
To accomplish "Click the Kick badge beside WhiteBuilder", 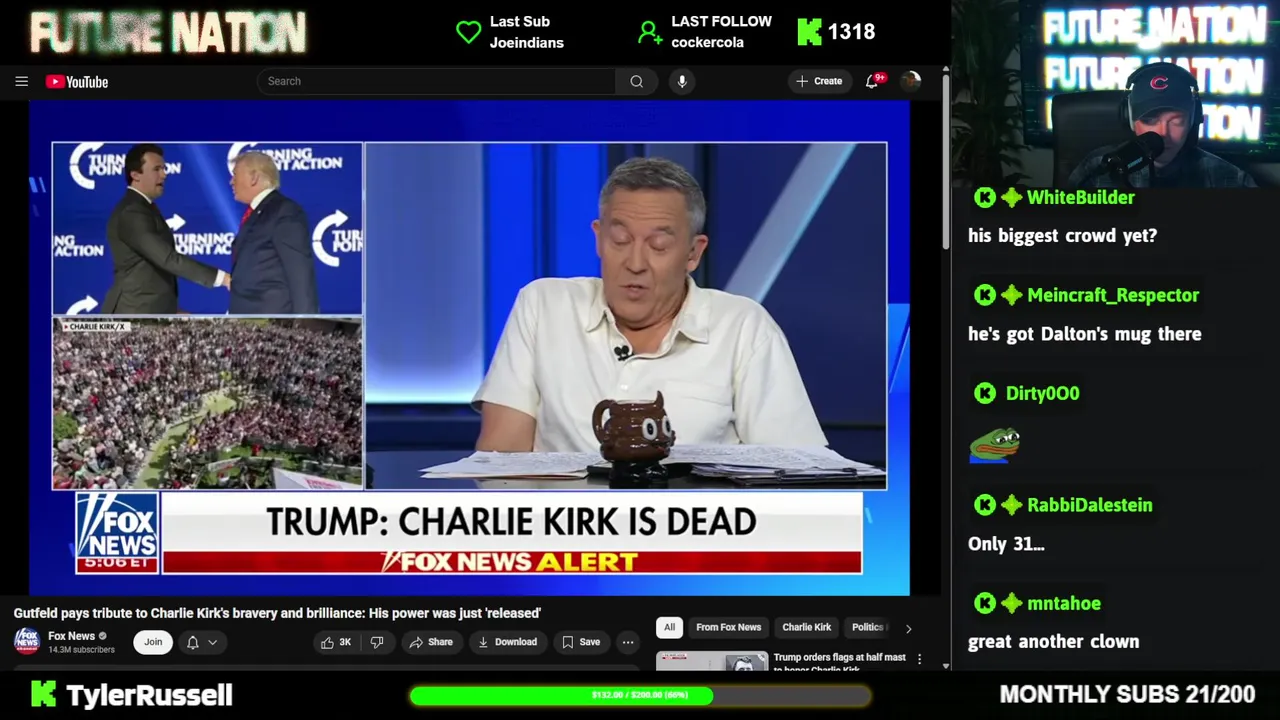I will (x=985, y=198).
